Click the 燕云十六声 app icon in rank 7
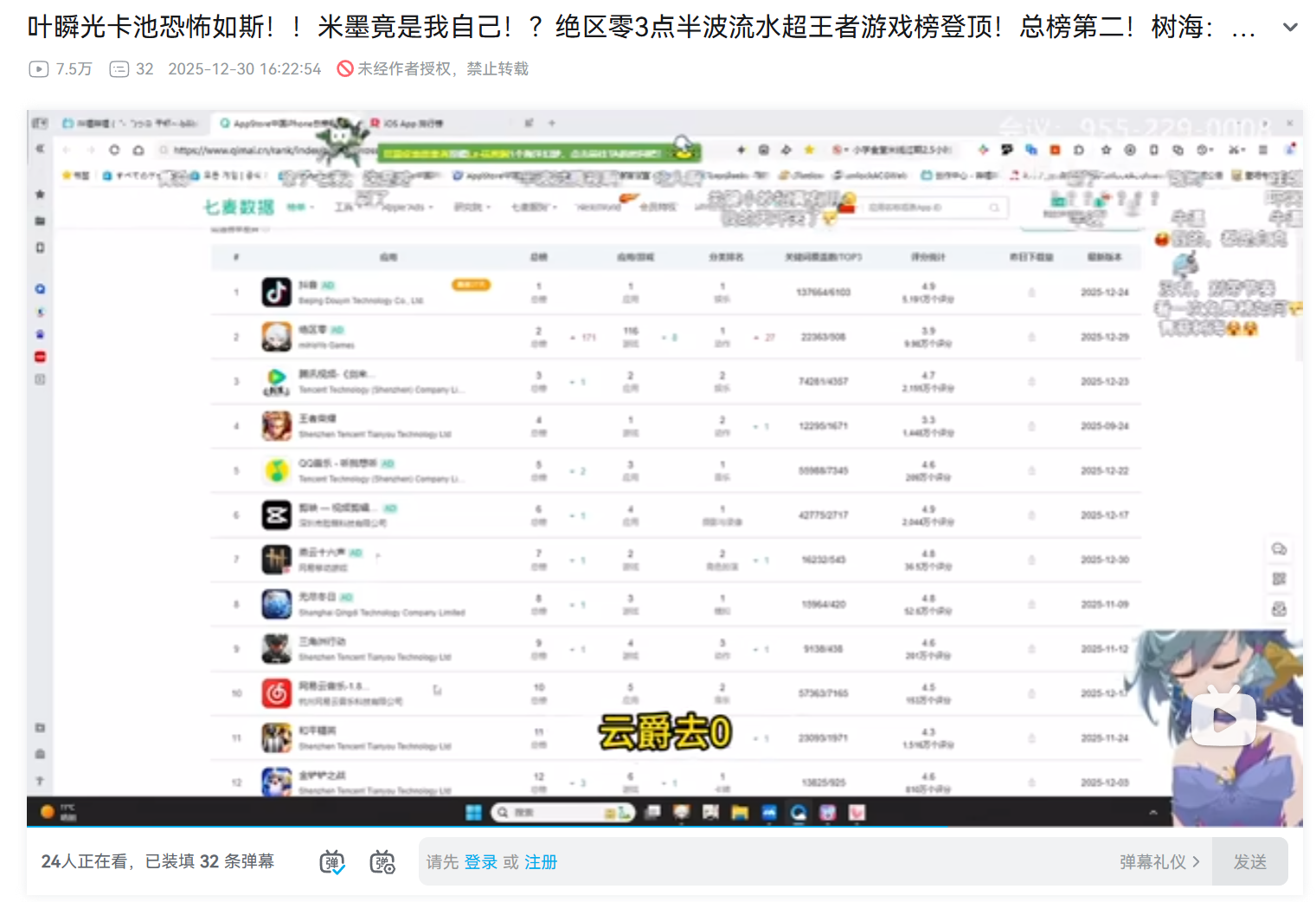The width and height of the screenshot is (1316, 902). tap(277, 560)
